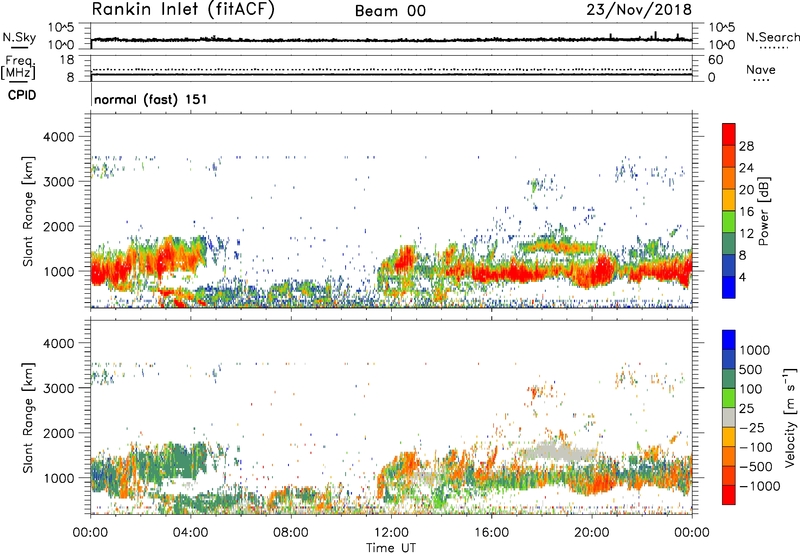Click the "Rankin Inlet (fitACF)" plot title

(183, 10)
